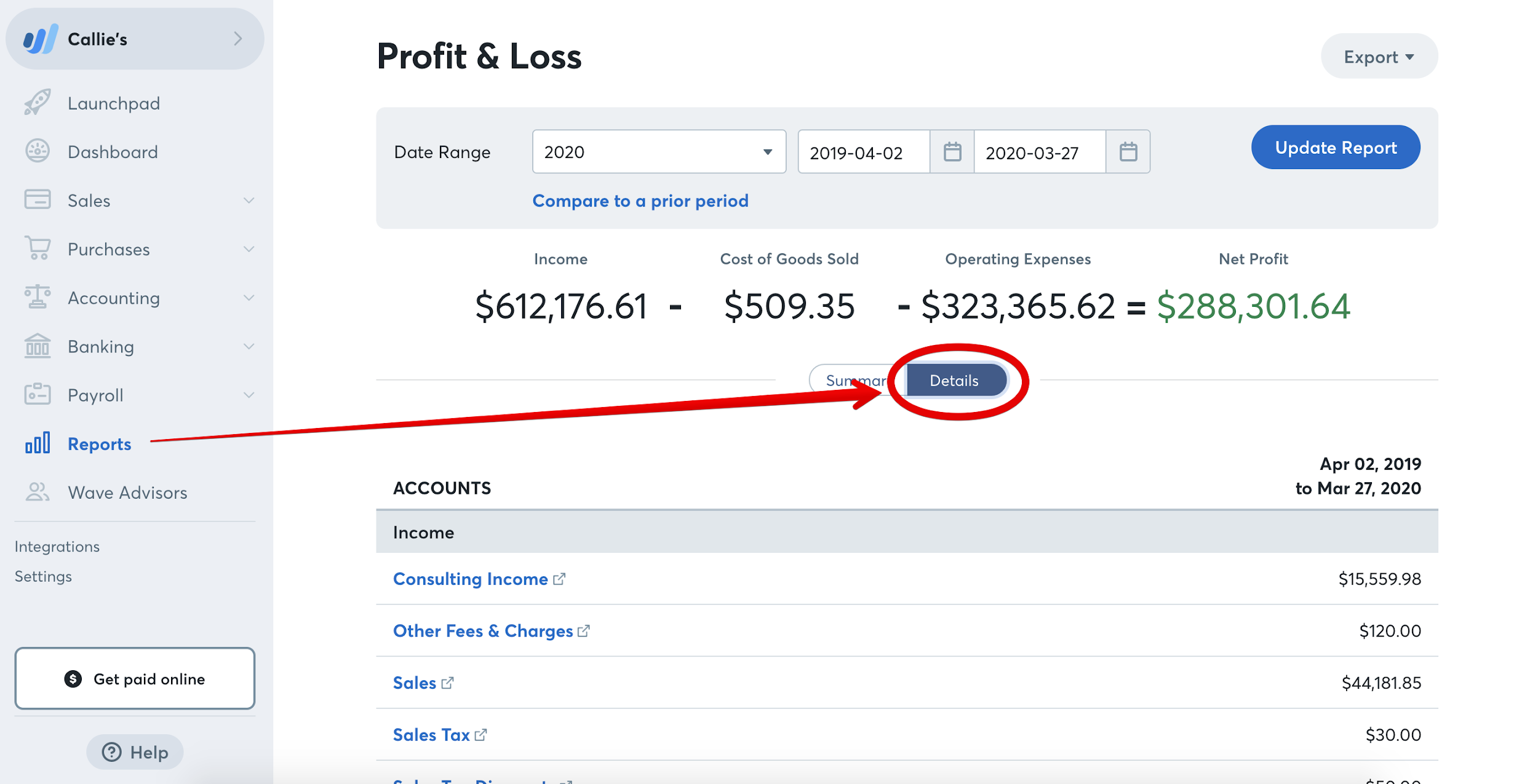Toggle the Wave Advisors menu item
1538x784 pixels.
(x=128, y=493)
